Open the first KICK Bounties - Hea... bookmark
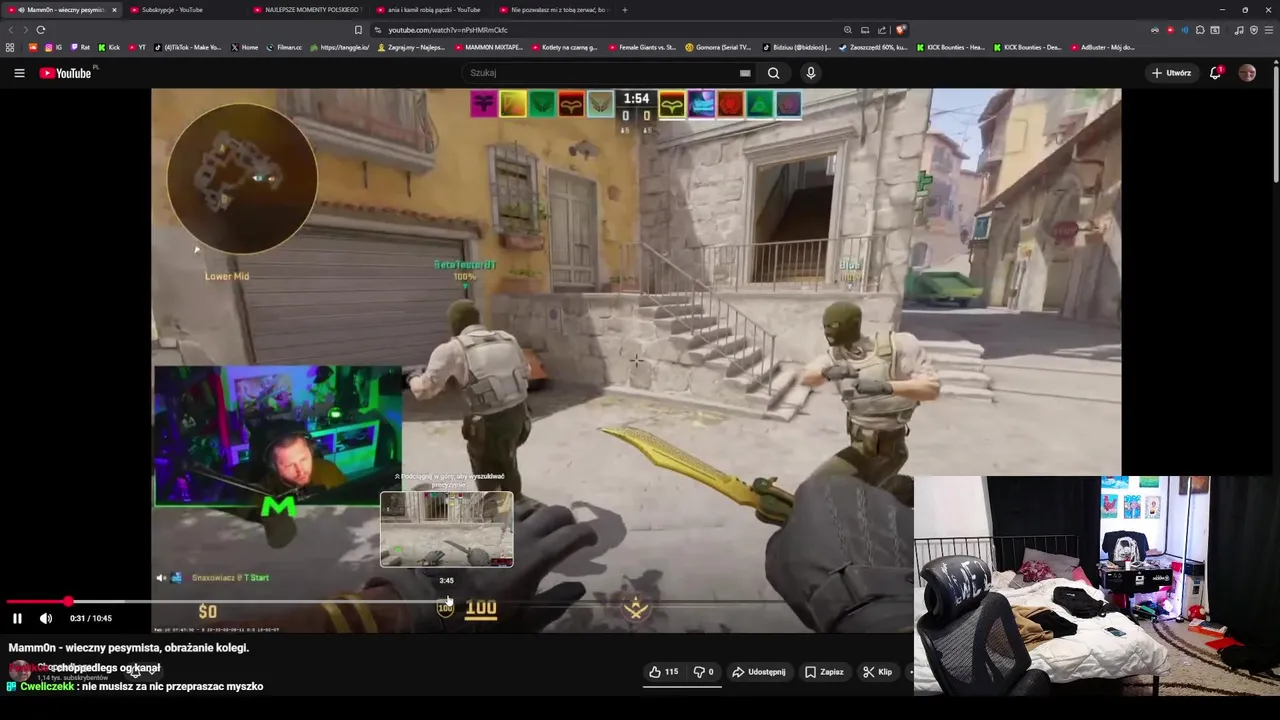Viewport: 1280px width, 720px height. tap(950, 47)
